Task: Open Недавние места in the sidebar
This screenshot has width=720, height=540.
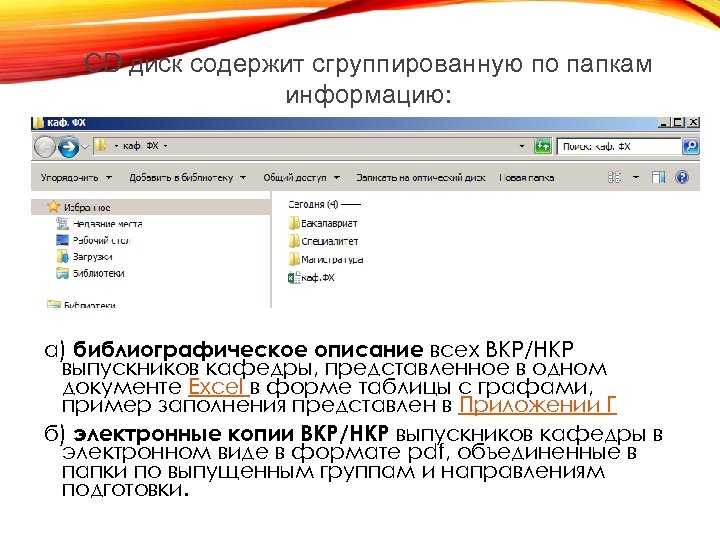Action: (107, 224)
